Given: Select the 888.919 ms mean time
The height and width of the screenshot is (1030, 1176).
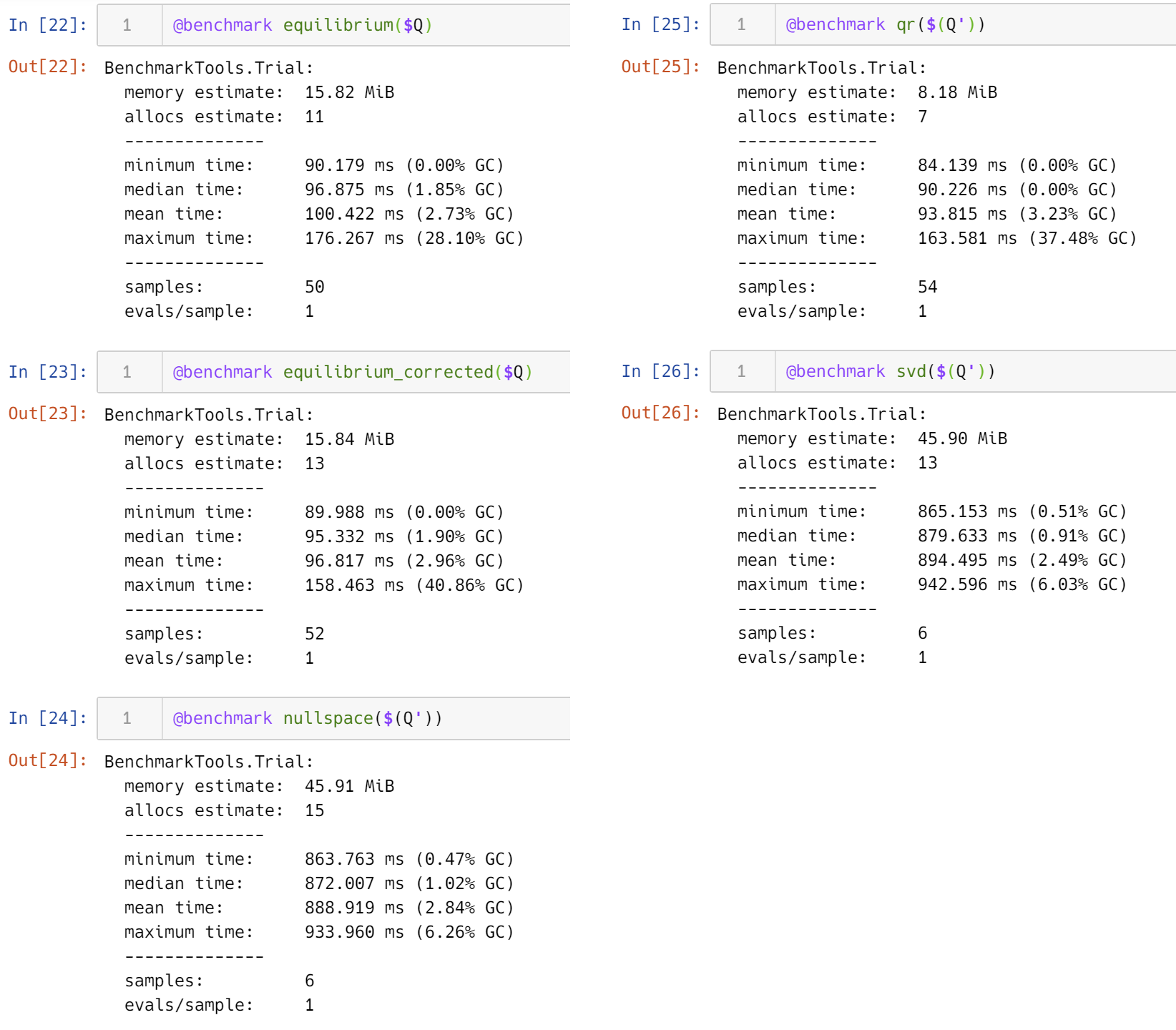Looking at the screenshot, I should (355, 908).
